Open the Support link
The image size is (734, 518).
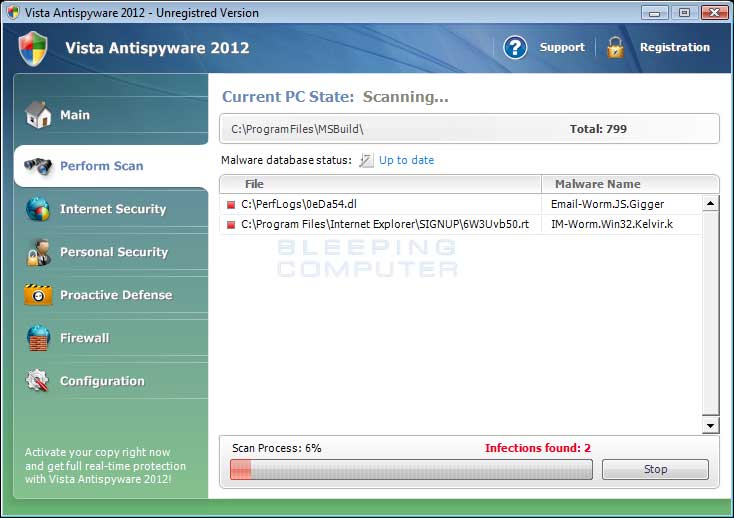(x=562, y=47)
